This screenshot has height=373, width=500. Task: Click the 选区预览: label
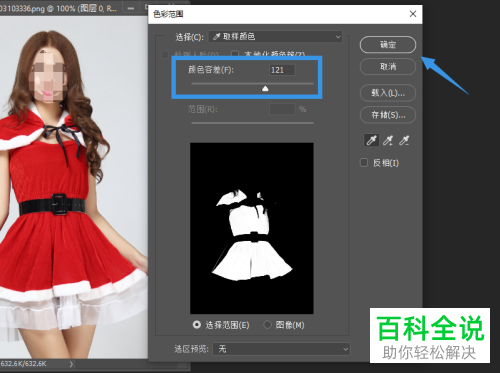191,349
